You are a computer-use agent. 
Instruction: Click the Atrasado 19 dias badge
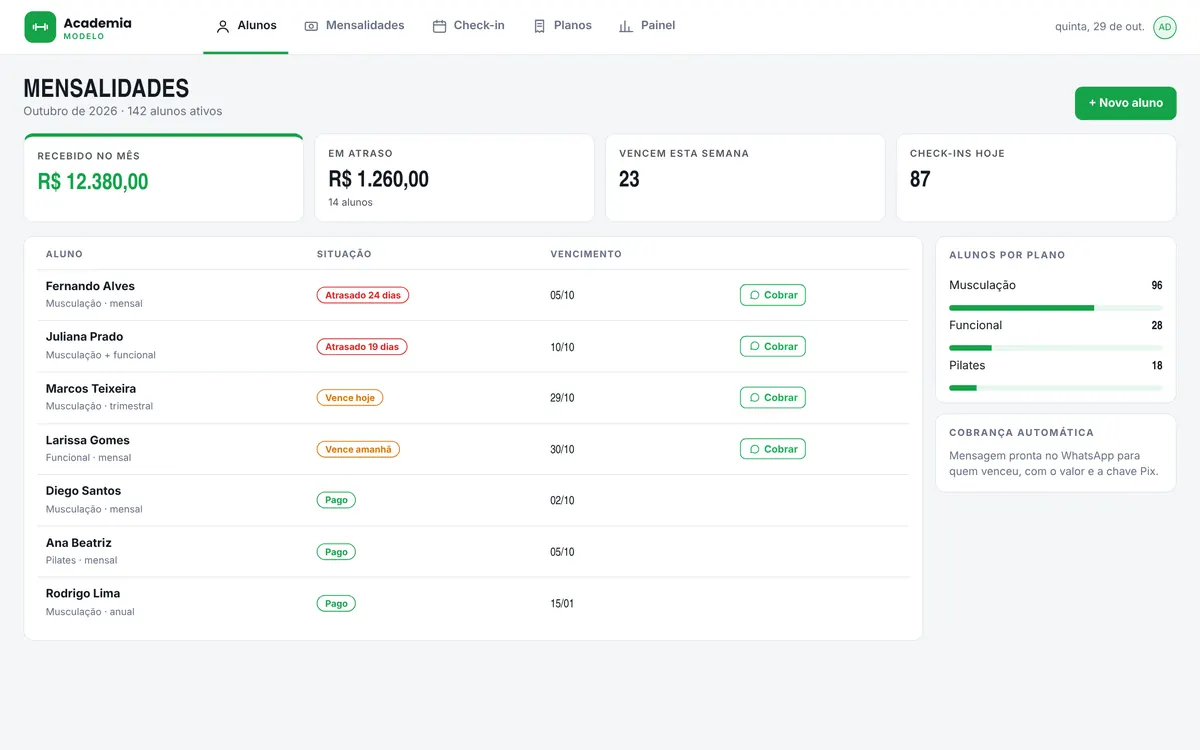[362, 347]
